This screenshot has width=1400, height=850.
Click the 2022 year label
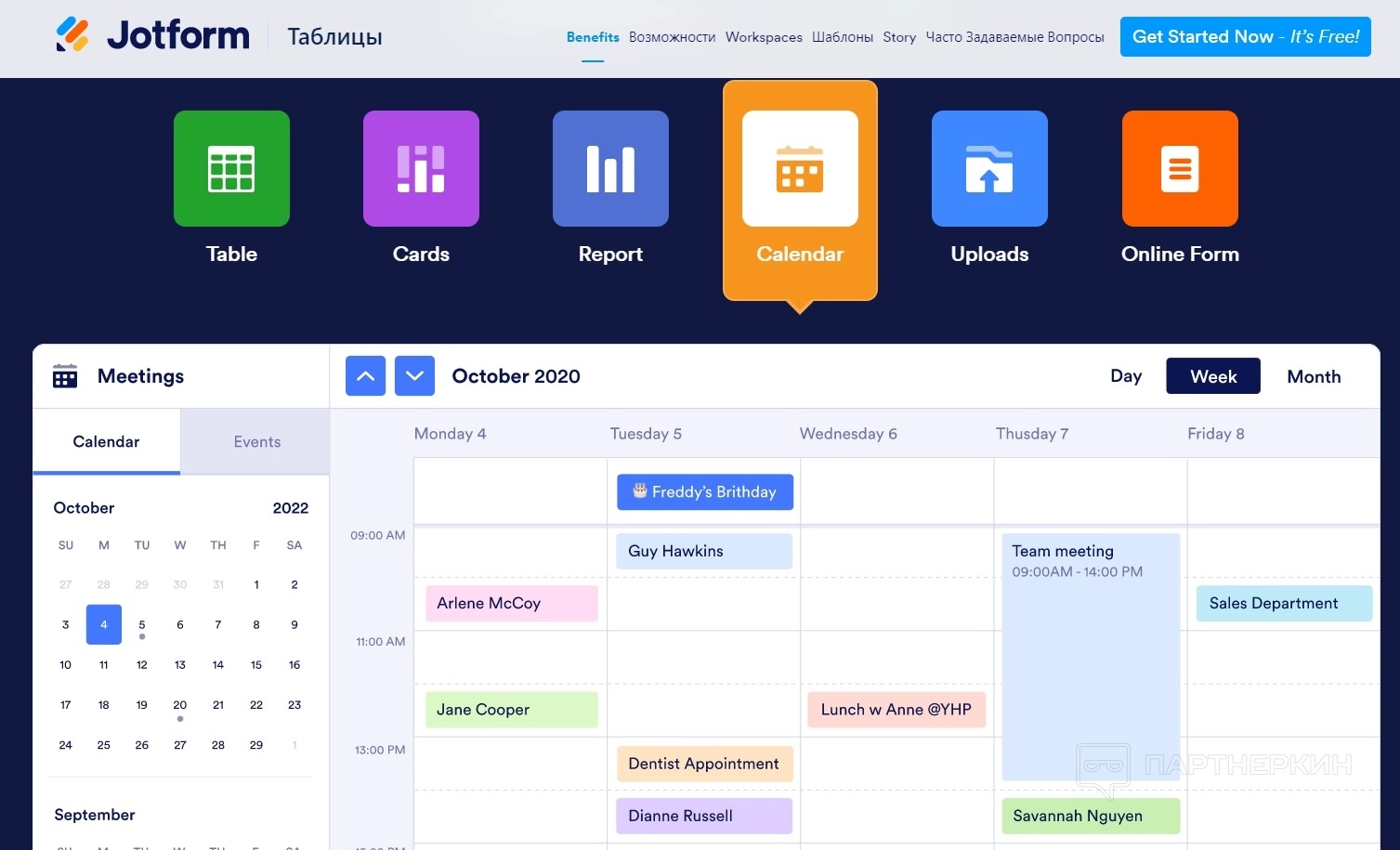tap(291, 508)
